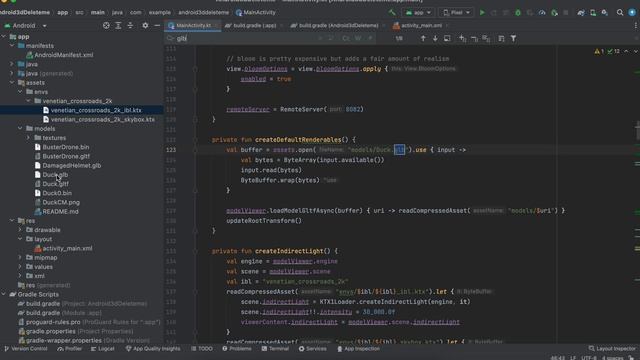Open editor tabs overflow three-dots menu
The width and height of the screenshot is (640, 360).
[636, 25]
